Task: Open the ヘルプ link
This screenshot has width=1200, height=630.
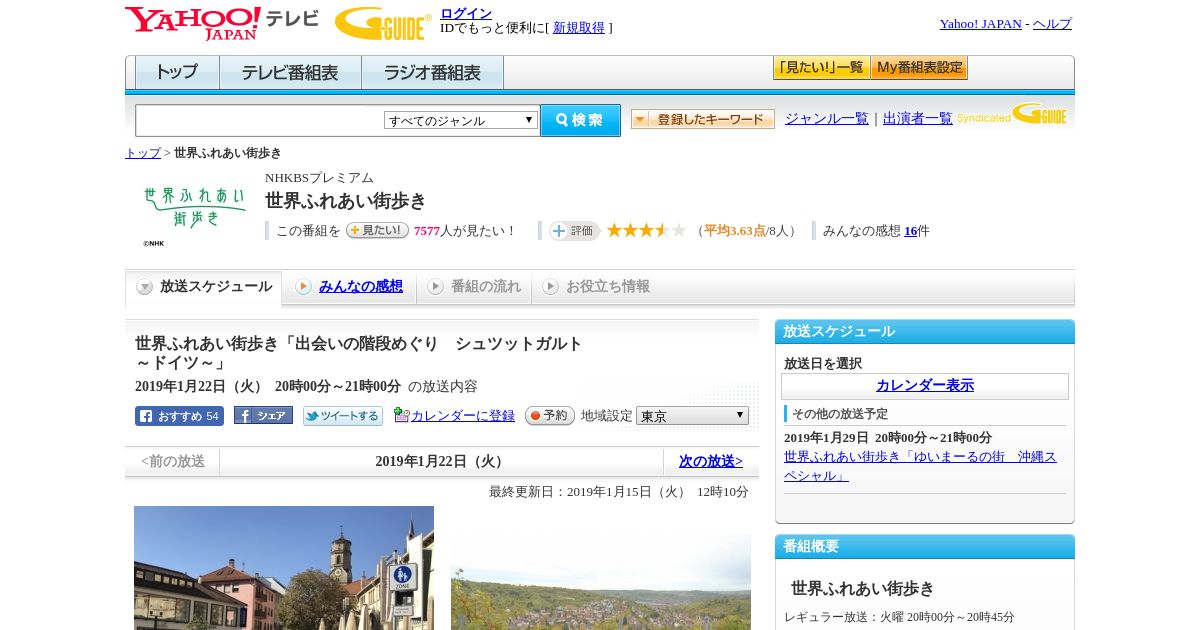Action: (x=1052, y=24)
